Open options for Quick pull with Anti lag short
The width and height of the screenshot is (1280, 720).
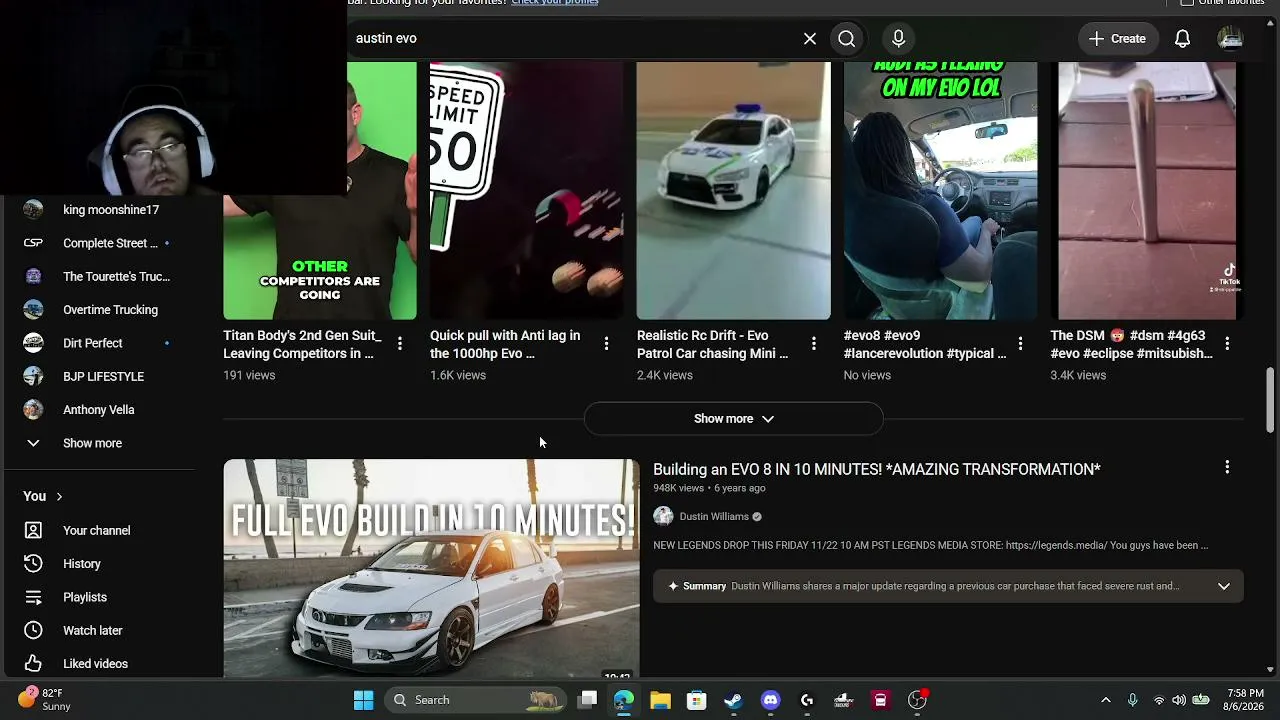[x=606, y=344]
